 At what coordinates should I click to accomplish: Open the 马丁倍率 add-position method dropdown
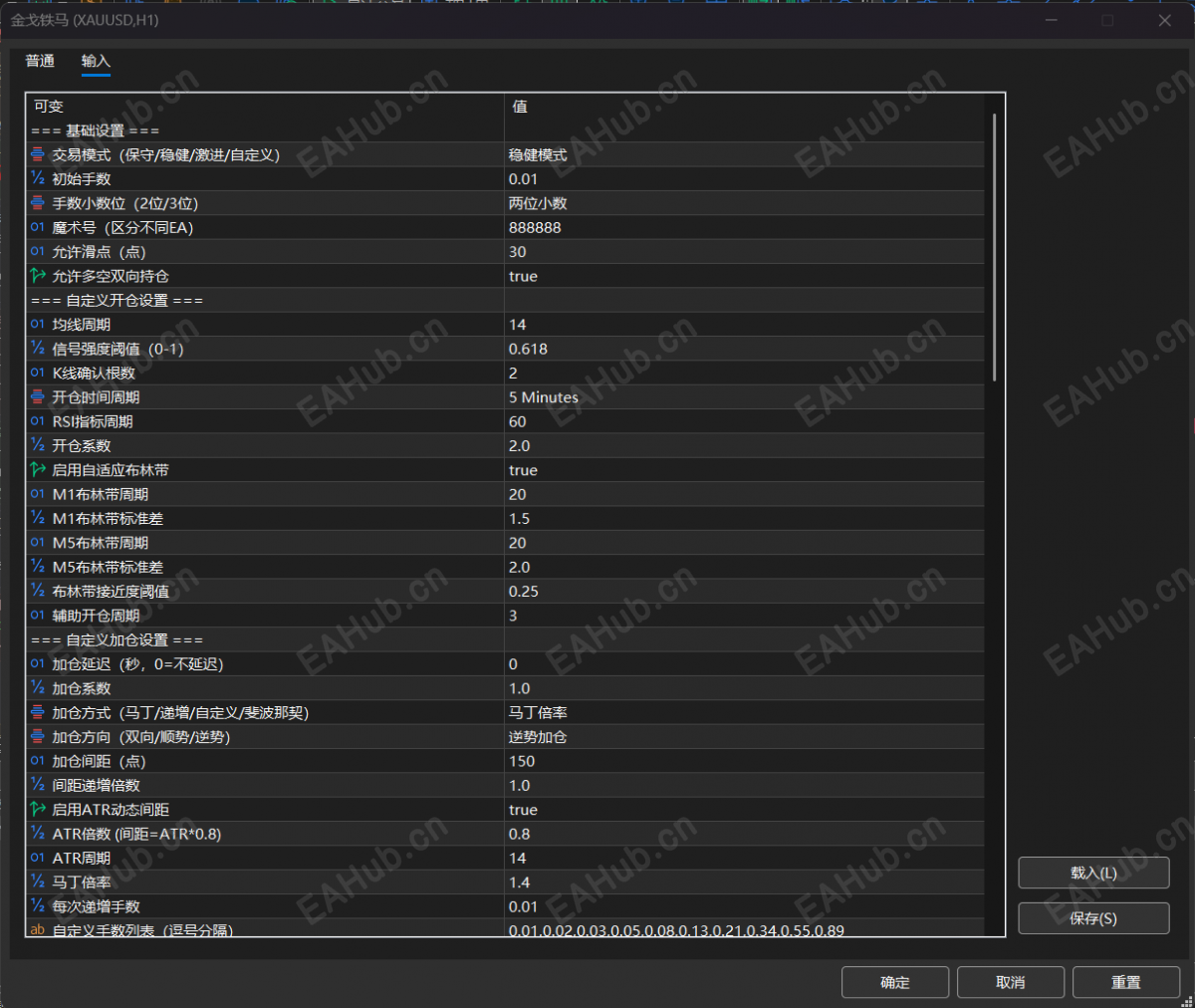[x=744, y=712]
